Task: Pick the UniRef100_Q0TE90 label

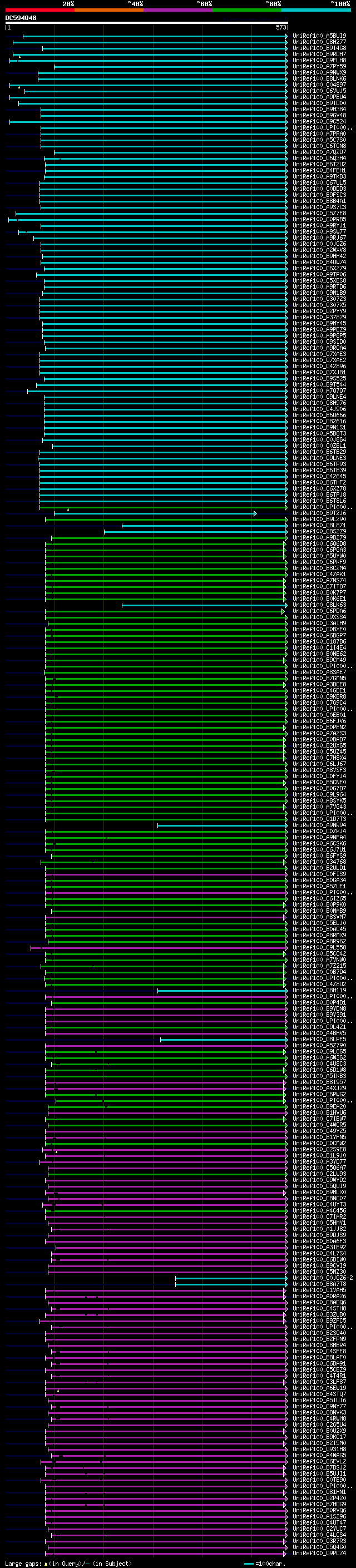Action: tap(319, 1480)
